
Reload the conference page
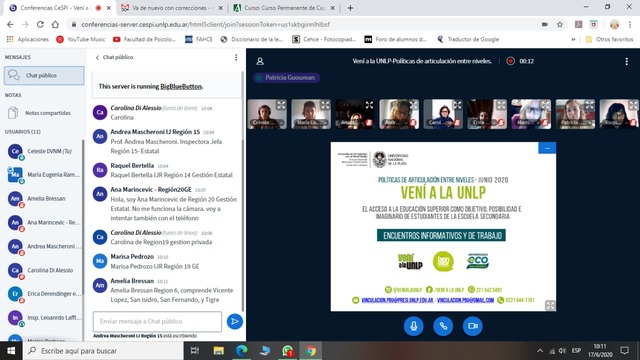click(40, 24)
